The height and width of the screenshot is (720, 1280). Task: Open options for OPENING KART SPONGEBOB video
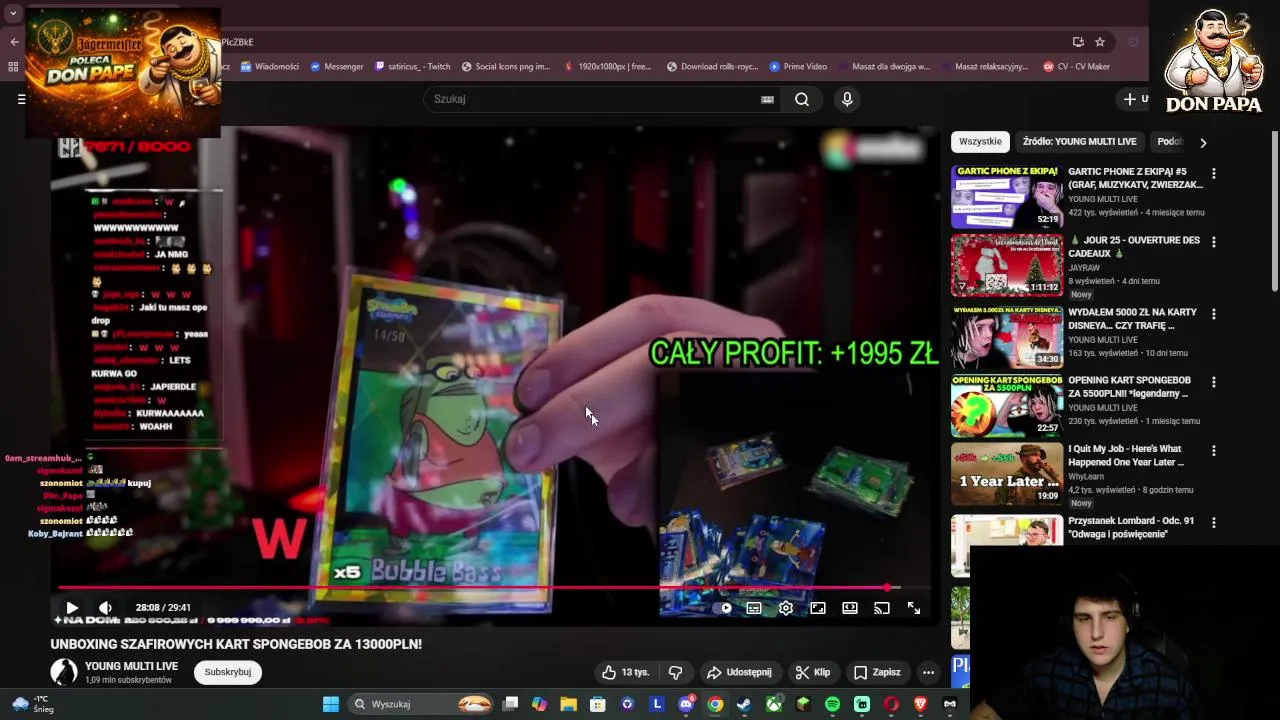coord(1214,382)
